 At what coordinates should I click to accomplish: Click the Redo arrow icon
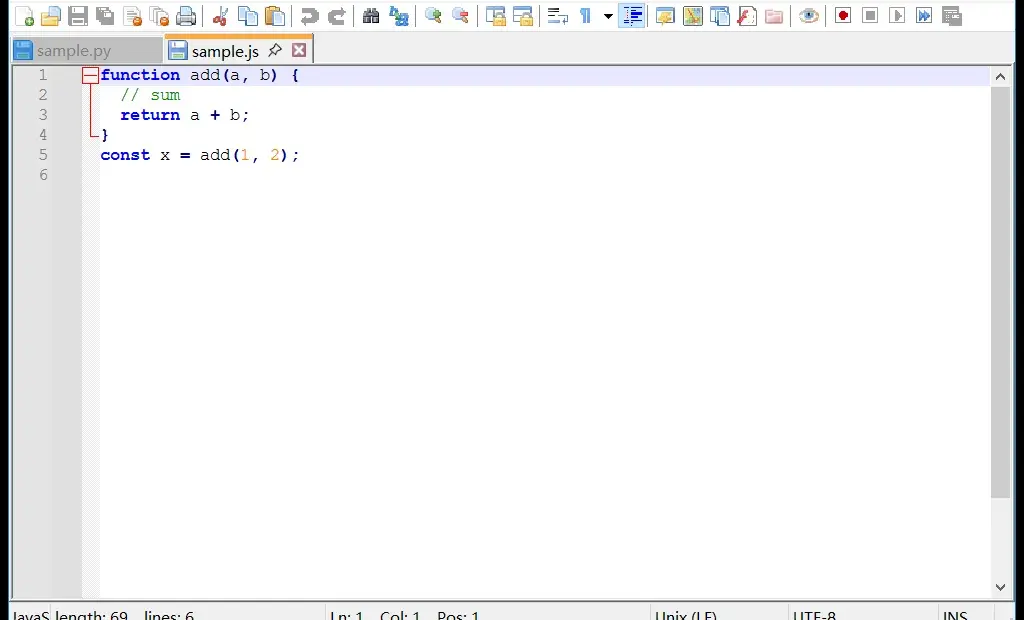336,16
